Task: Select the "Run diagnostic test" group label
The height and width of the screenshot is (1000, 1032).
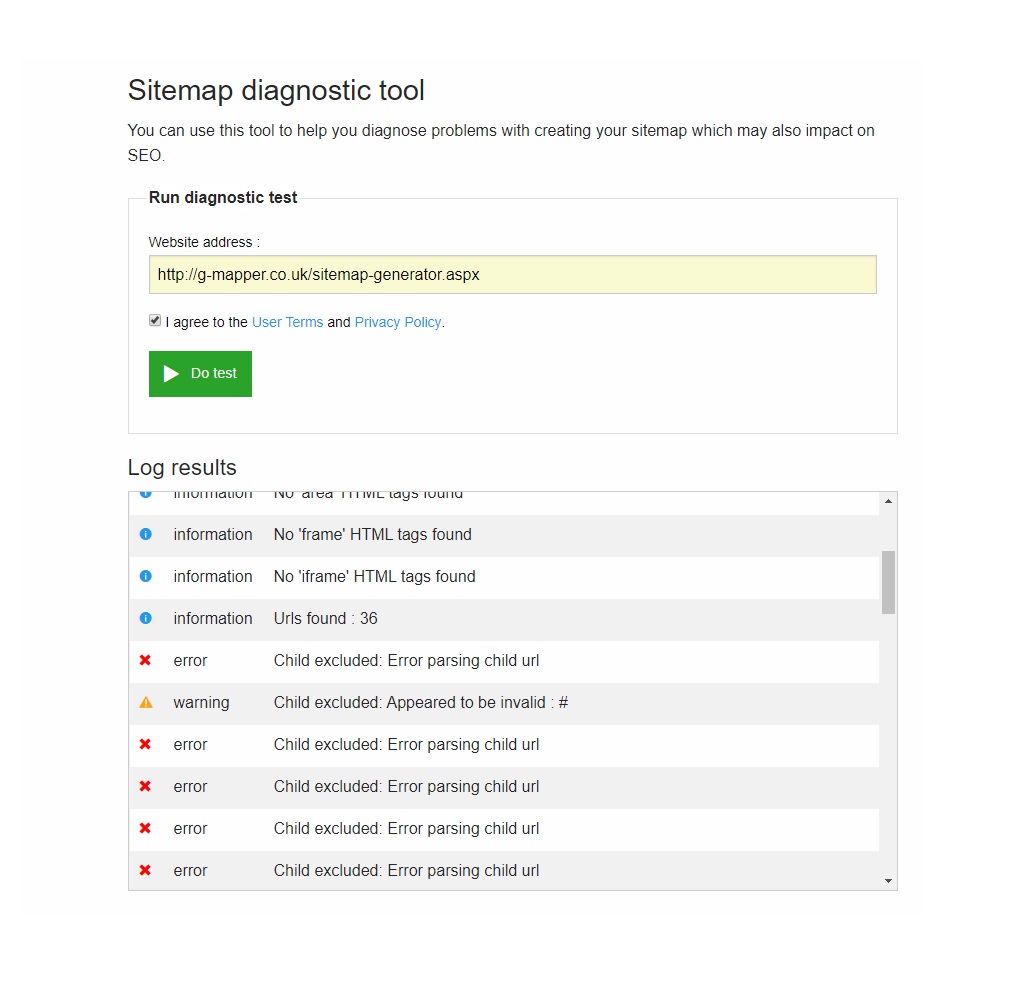Action: click(x=222, y=197)
